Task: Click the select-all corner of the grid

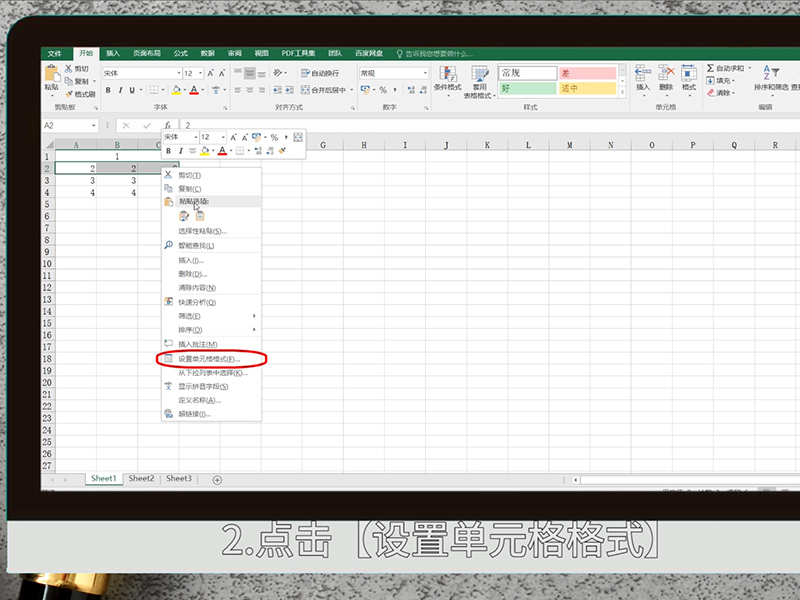Action: tap(49, 145)
